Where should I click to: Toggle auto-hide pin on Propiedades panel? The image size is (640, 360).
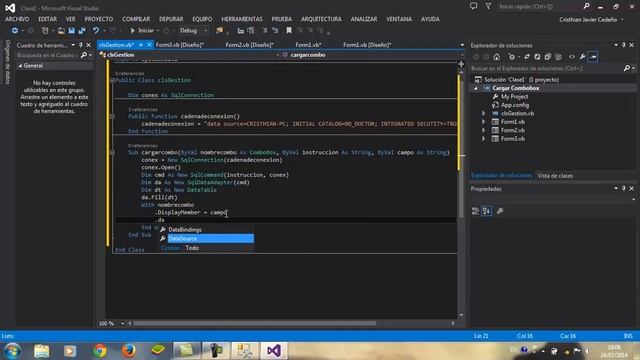coord(624,189)
